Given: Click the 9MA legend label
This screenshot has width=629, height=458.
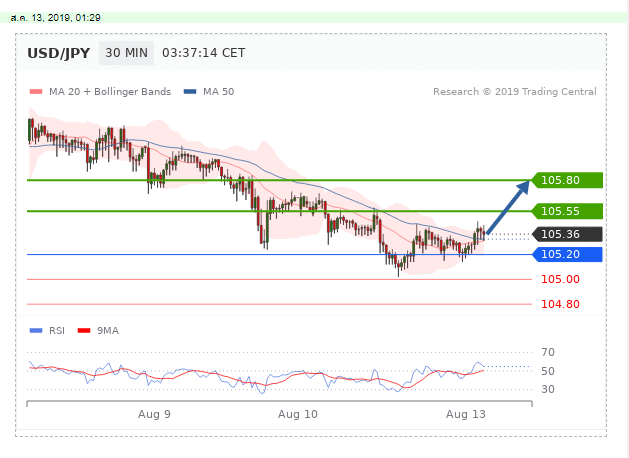Looking at the screenshot, I should click(108, 331).
